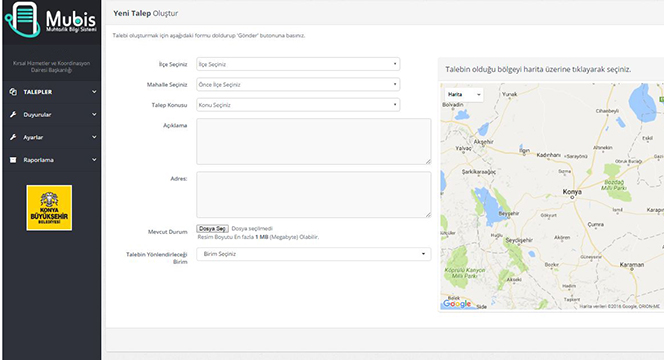Click the Ayarlar wrench icon
This screenshot has width=664, height=360.
coord(13,137)
